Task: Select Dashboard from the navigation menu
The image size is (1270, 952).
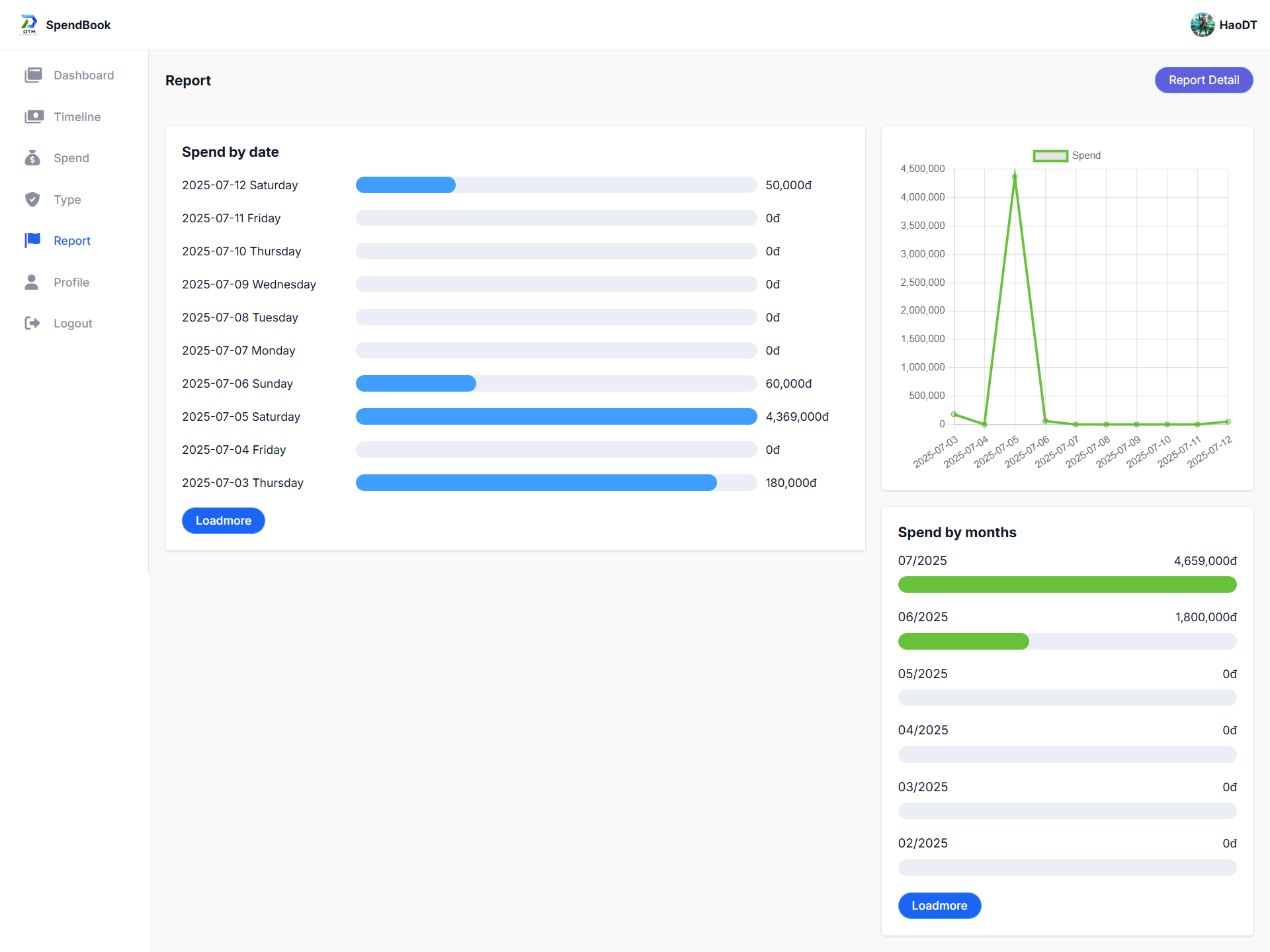Action: click(83, 75)
